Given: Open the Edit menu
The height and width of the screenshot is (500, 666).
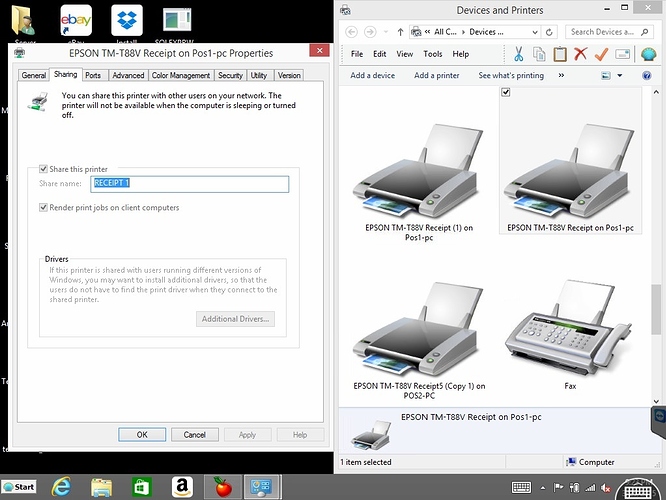Looking at the screenshot, I should tap(380, 54).
